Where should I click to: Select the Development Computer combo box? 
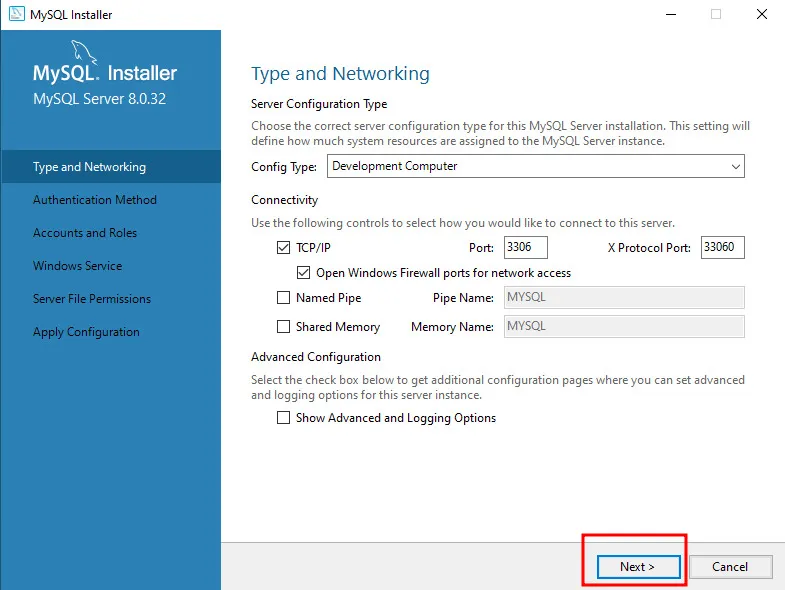[536, 166]
